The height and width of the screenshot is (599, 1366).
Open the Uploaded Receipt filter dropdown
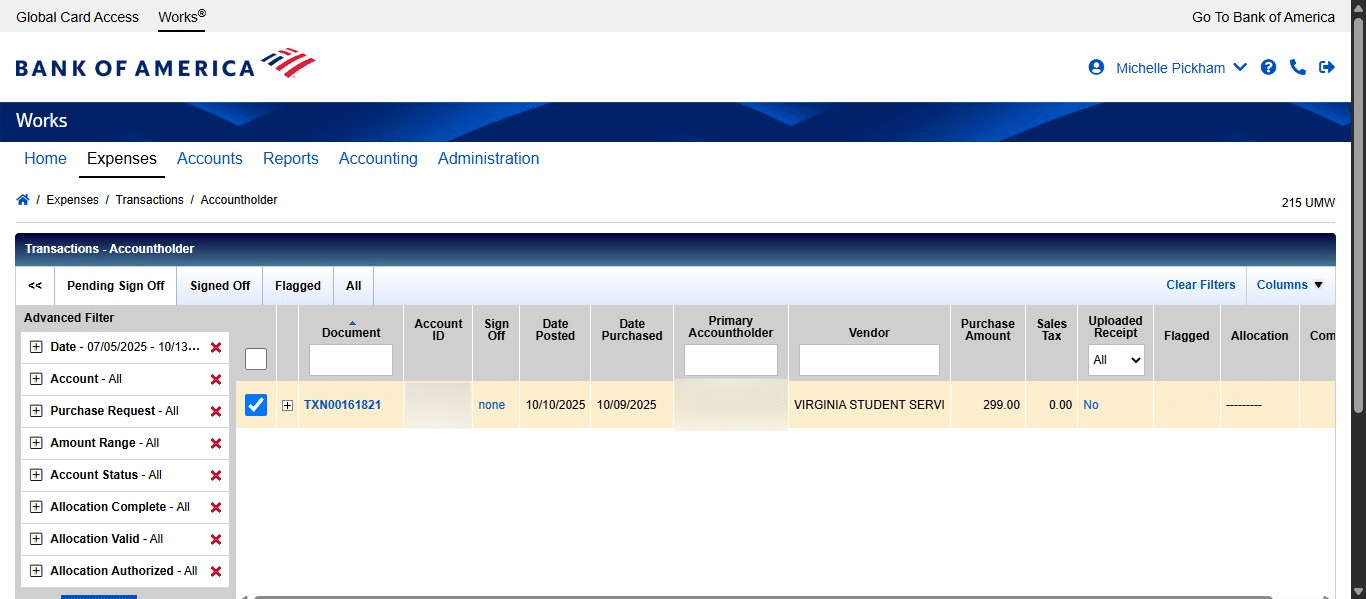pyautogui.click(x=1116, y=360)
